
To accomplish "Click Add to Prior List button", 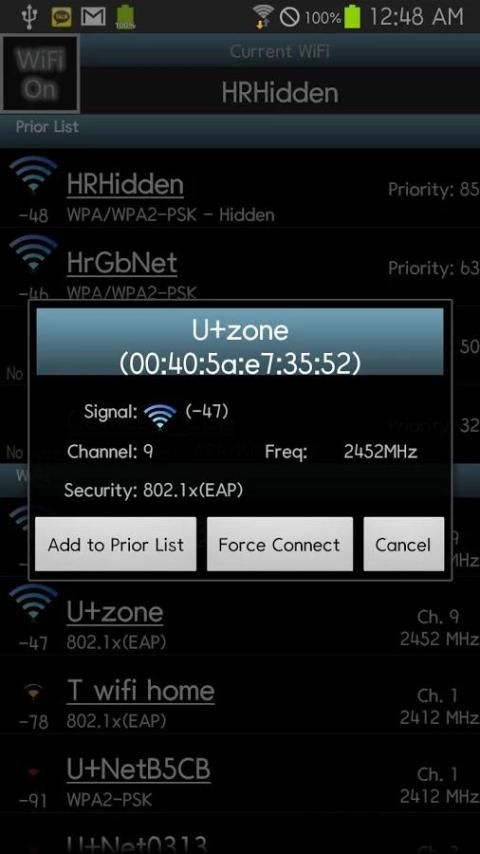I will 116,544.
